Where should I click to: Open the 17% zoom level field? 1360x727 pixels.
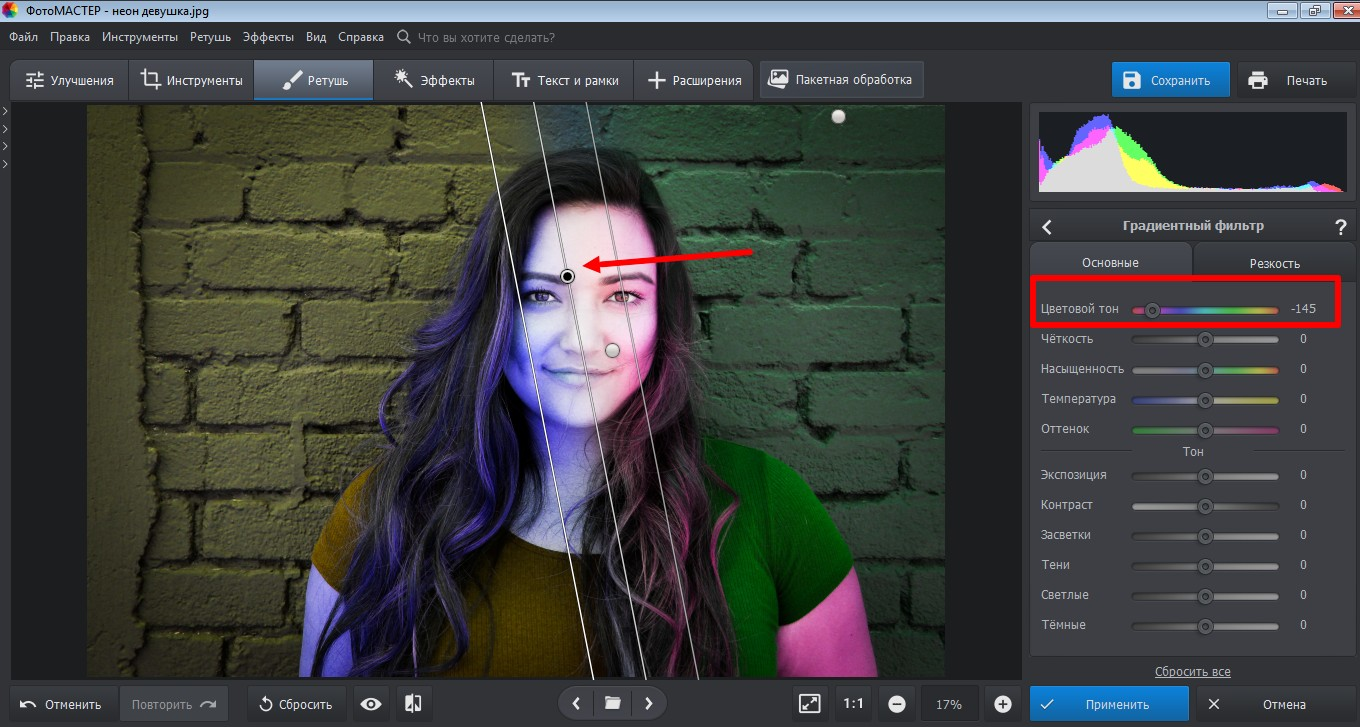click(948, 704)
